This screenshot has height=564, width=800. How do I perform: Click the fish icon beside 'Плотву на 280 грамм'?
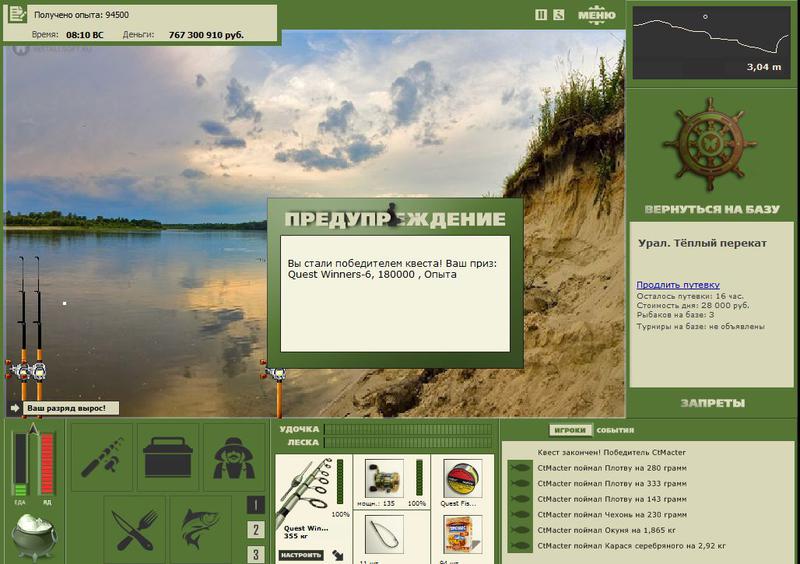520,468
